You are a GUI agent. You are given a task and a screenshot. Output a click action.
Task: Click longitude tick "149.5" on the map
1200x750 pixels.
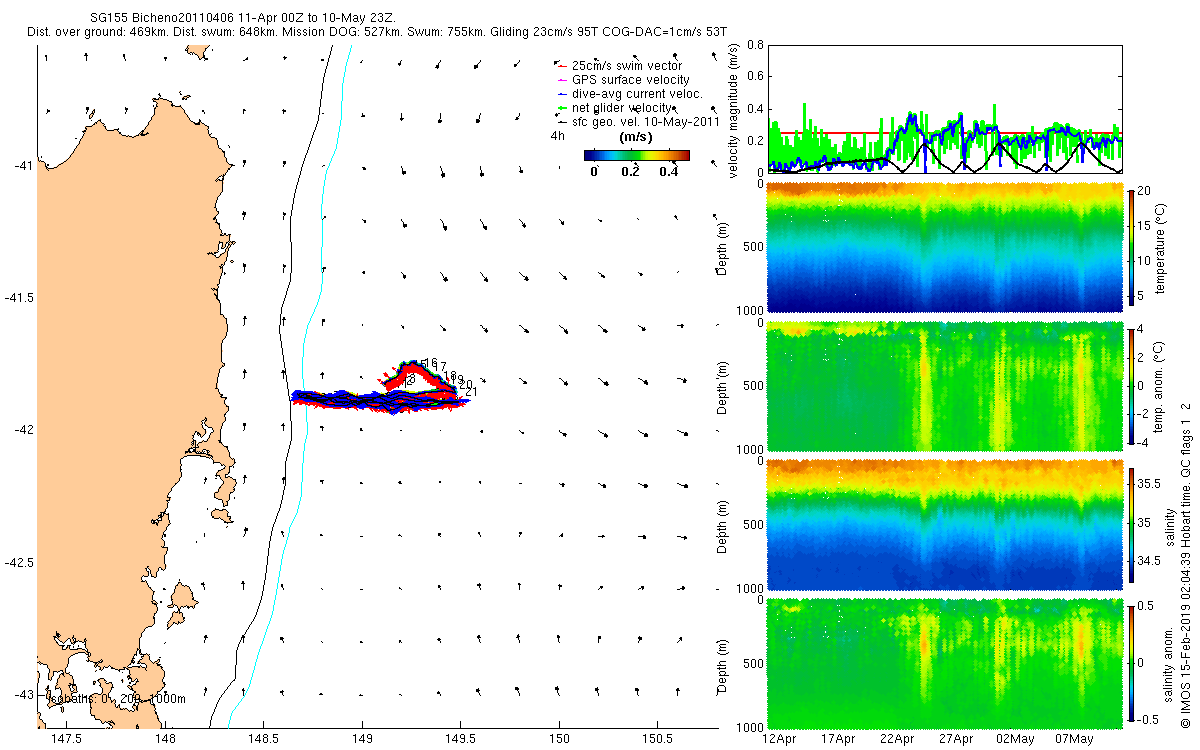click(x=460, y=739)
